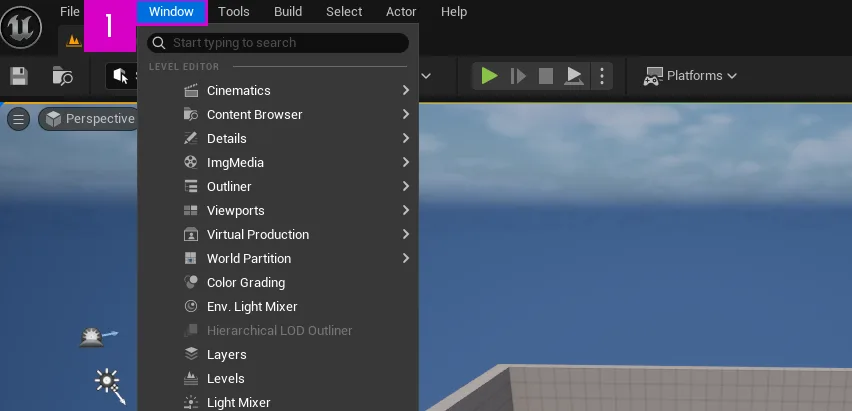852x411 pixels.
Task: Click the Platforms gamepad icon
Action: pos(653,76)
